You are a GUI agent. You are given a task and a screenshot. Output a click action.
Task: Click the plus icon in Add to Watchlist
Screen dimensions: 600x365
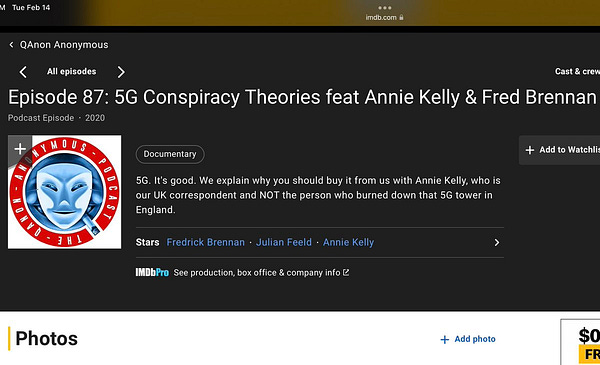[x=530, y=150]
